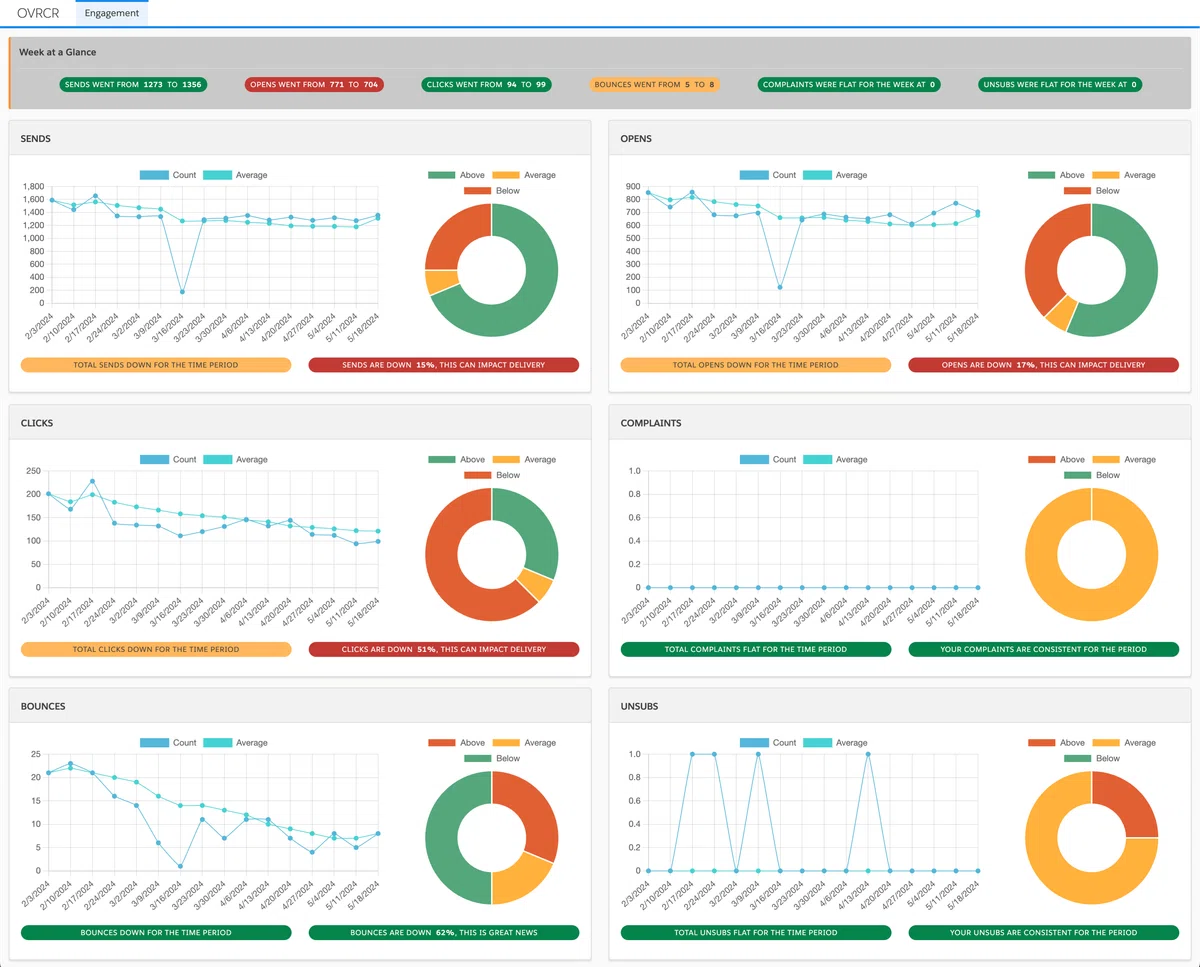The image size is (1200, 967).
Task: Click the last Unsubs peak, near 4/13/2024
Action: click(x=867, y=754)
